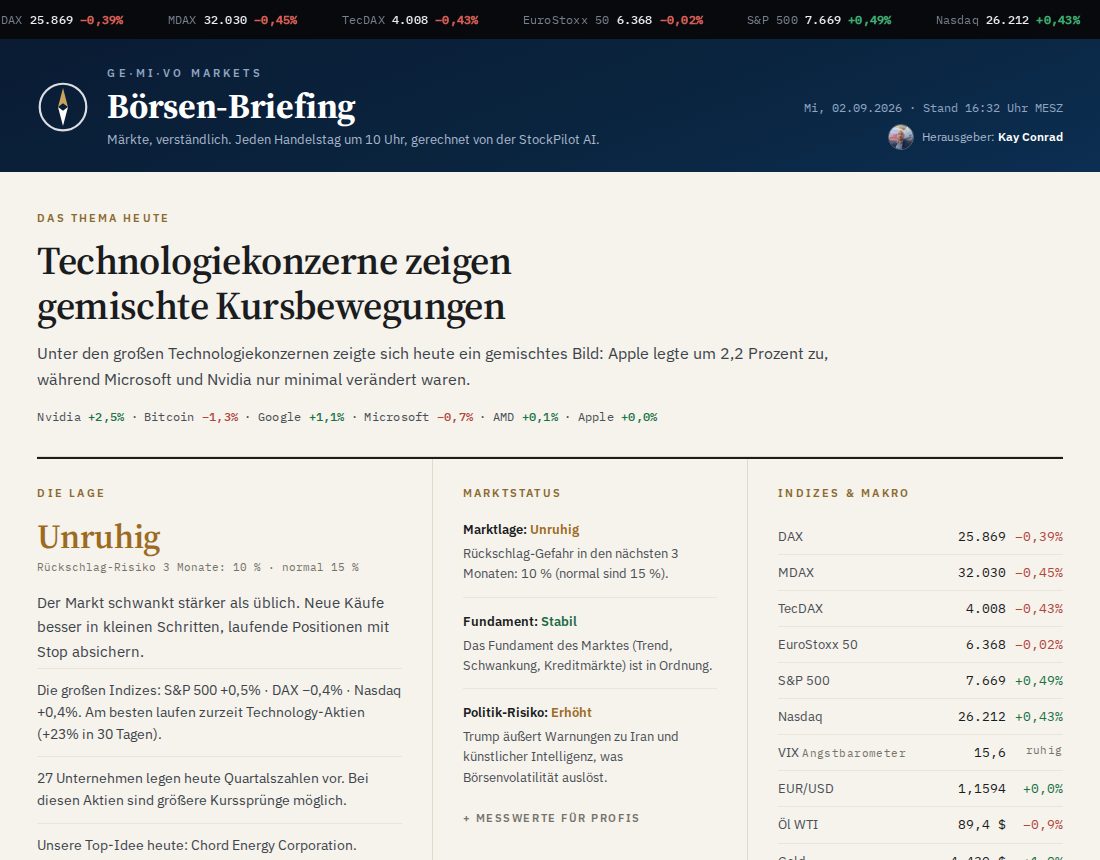Screen dimensions: 1100x860
Task: Select EuroStoxx 50 row in Indizes table
Action: tap(920, 645)
